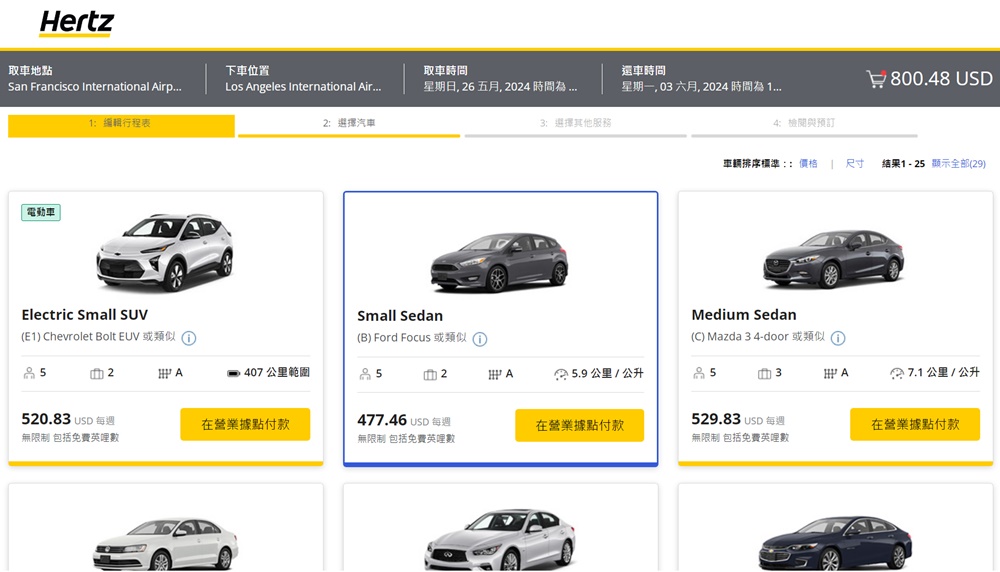Image resolution: width=1000 pixels, height=572 pixels.
Task: Click Electric Small SUV title
Action: coord(85,315)
